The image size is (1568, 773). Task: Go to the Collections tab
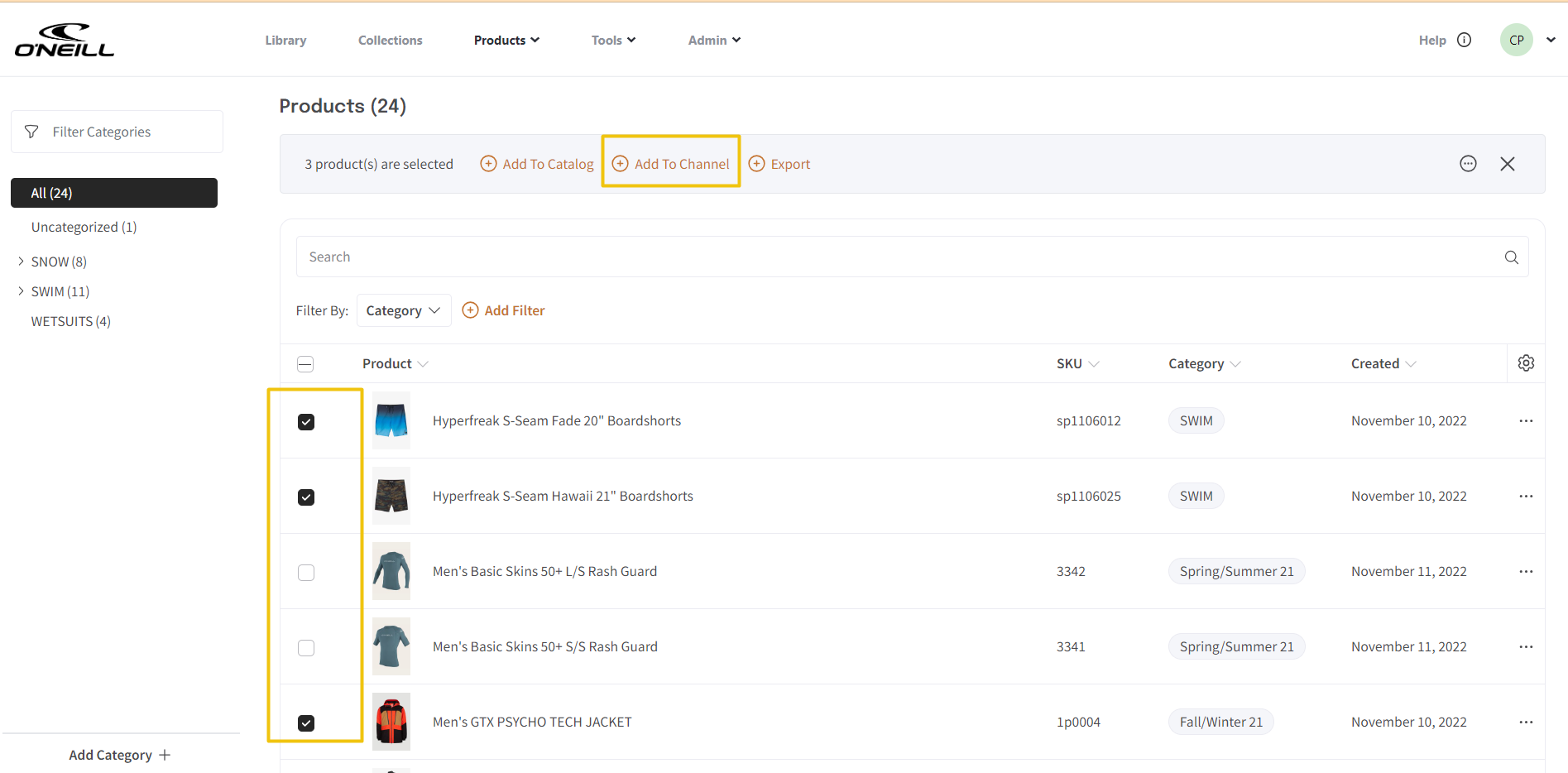pos(390,40)
